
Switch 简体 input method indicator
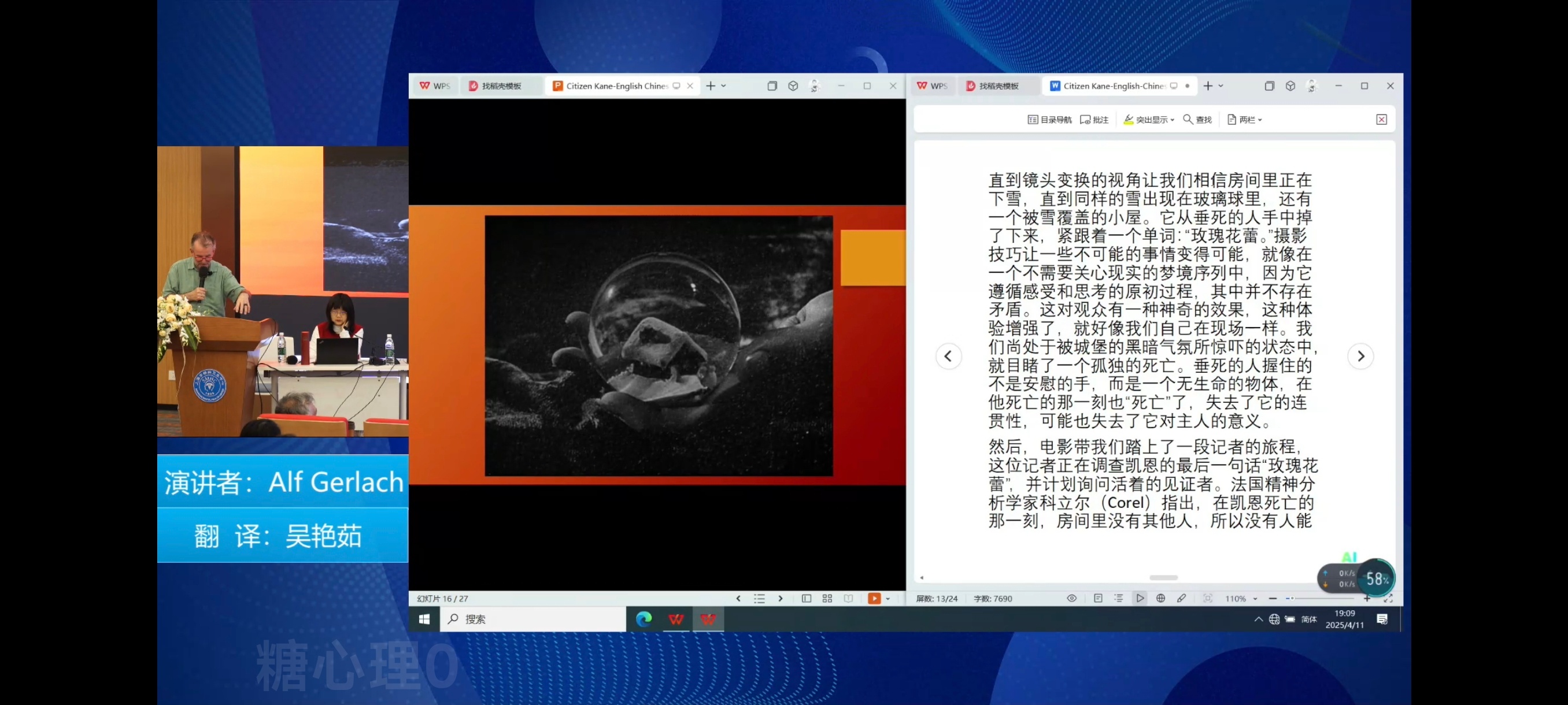(1309, 619)
